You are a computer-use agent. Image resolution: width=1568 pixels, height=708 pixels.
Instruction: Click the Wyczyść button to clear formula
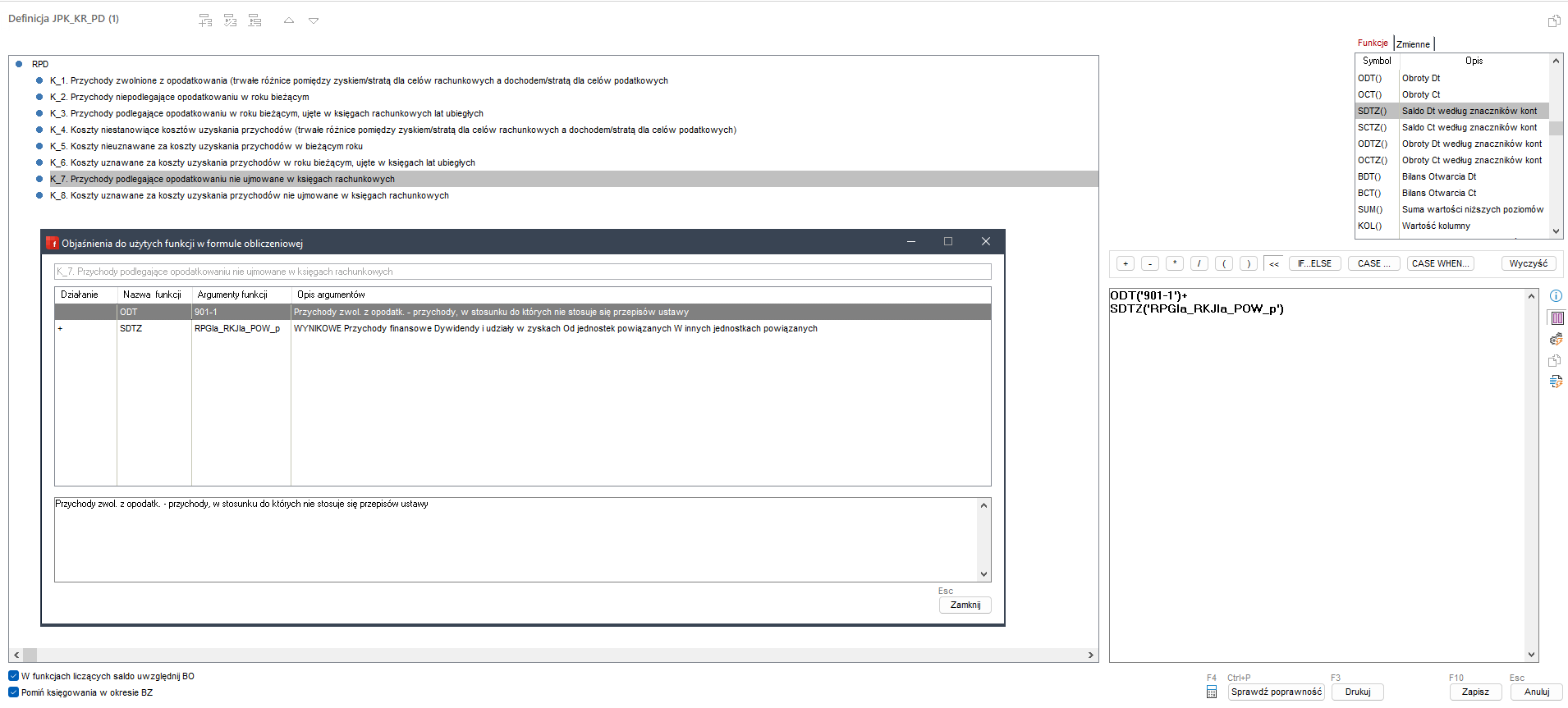[1528, 263]
